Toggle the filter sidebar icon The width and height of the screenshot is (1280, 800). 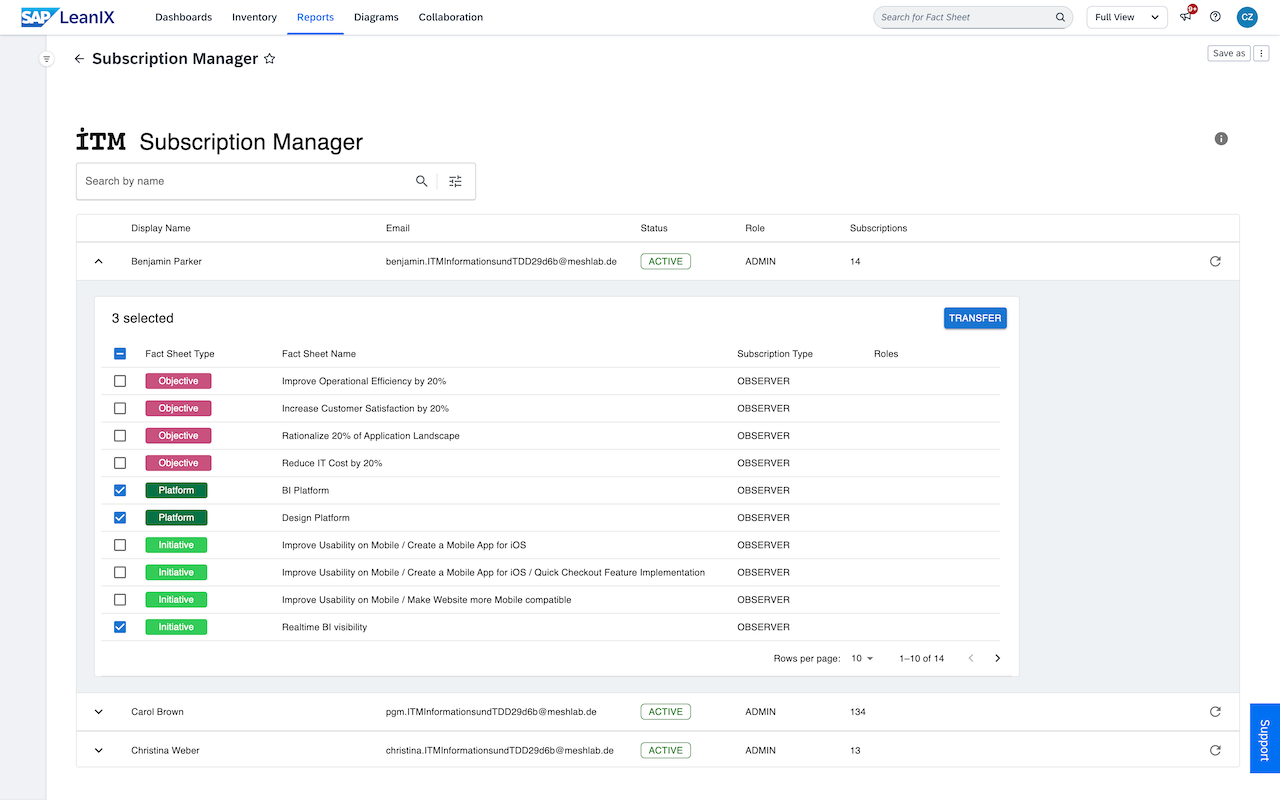coord(46,59)
